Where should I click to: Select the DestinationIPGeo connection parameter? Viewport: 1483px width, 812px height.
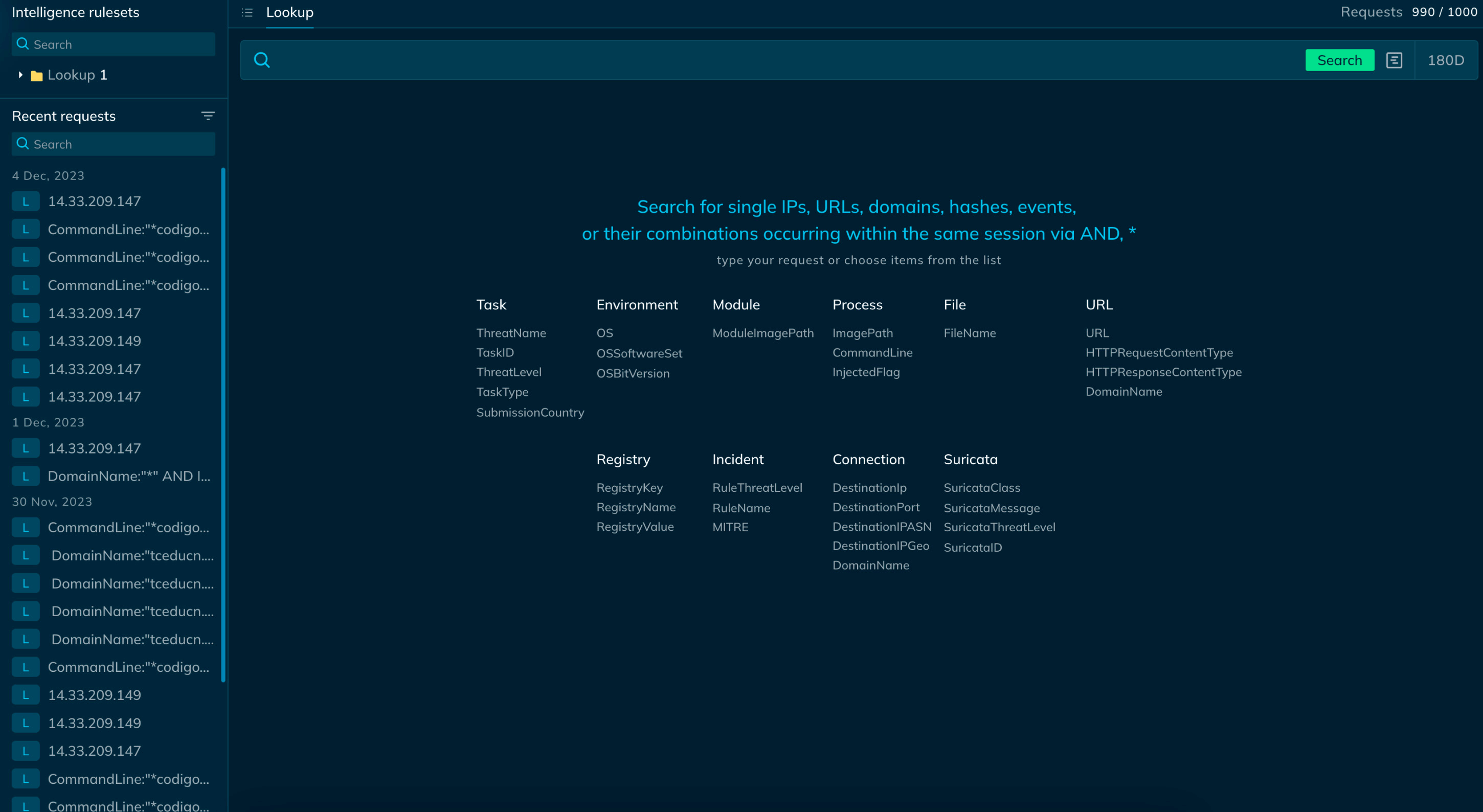click(880, 546)
